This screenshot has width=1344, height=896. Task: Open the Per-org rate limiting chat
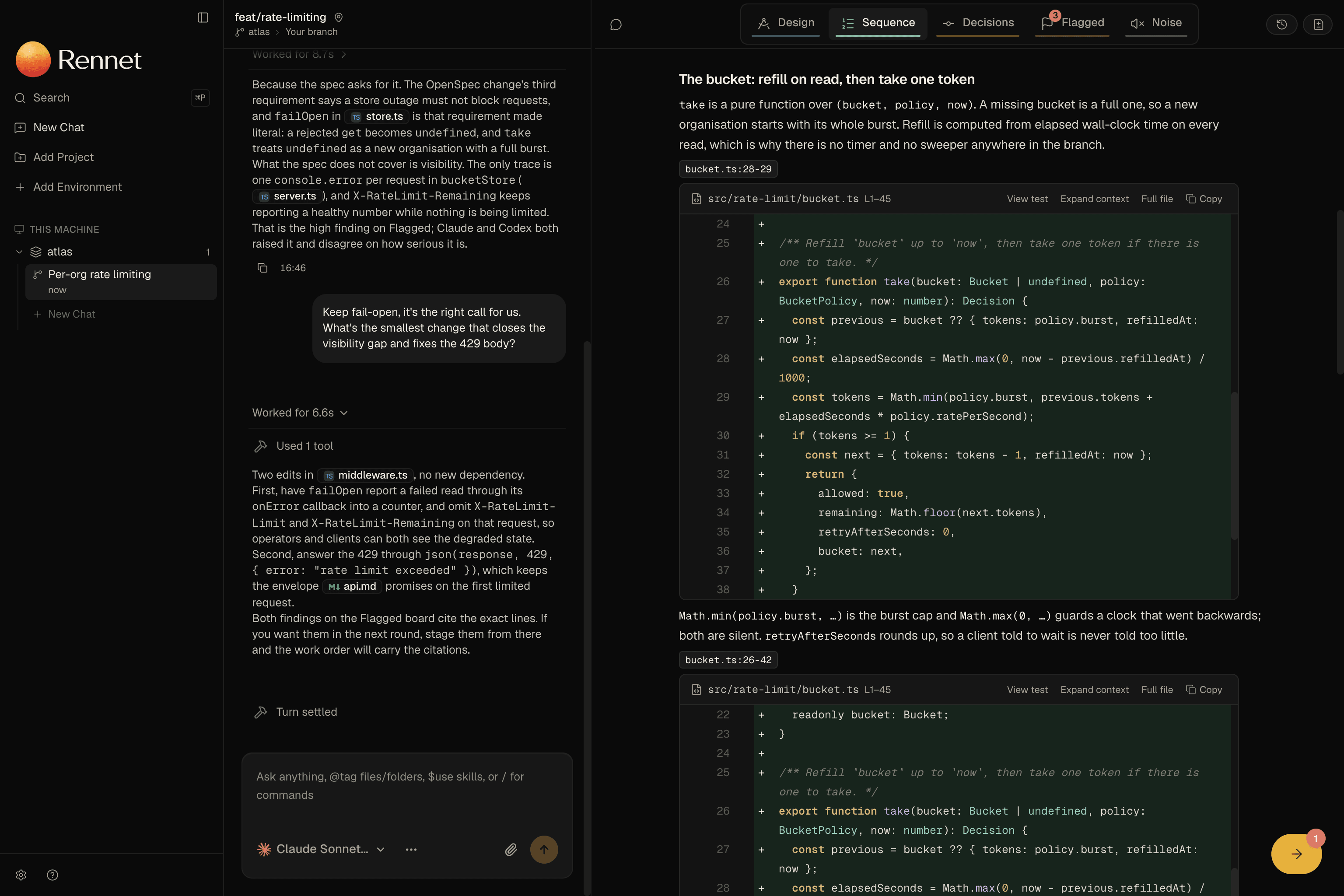pyautogui.click(x=121, y=282)
